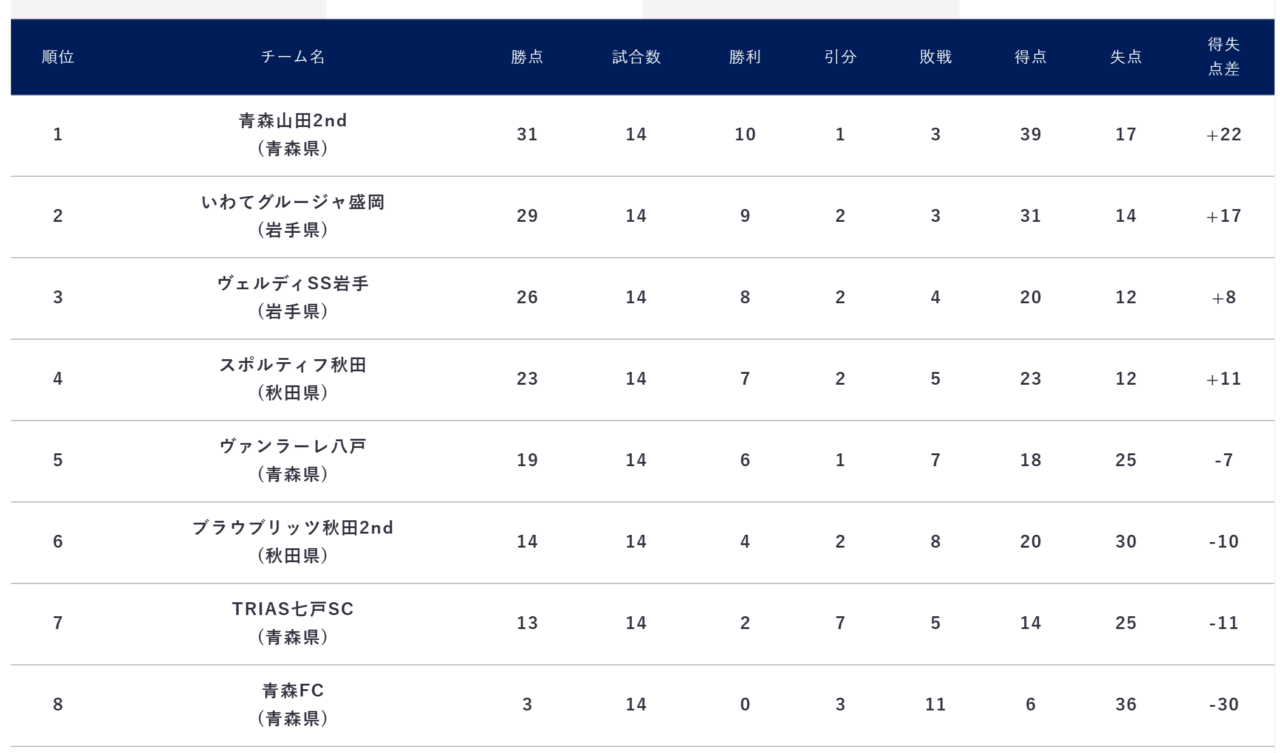
Task: Click the 得失点差 column header
Action: click(1224, 57)
